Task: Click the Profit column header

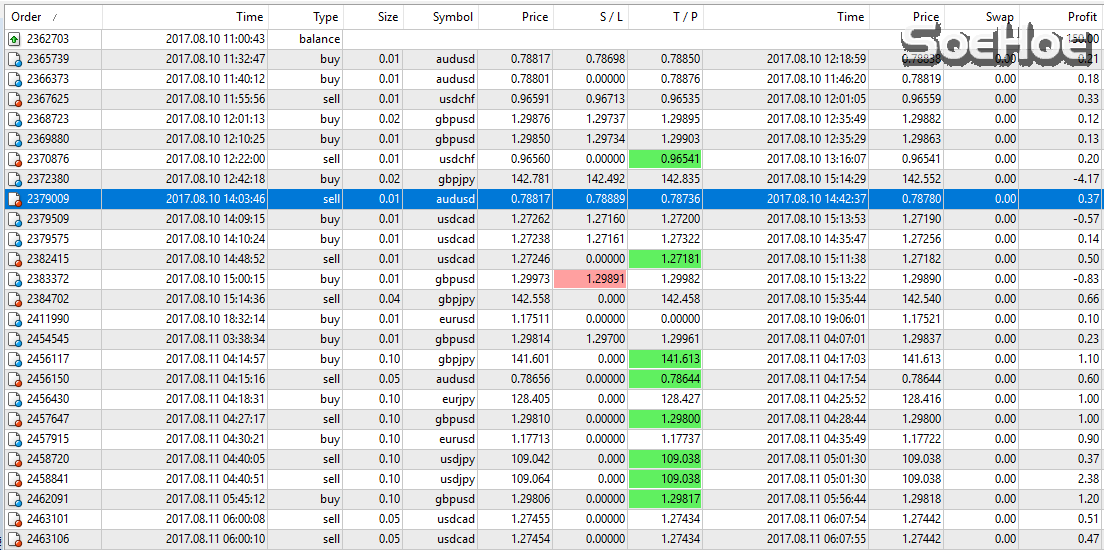Action: point(1081,17)
